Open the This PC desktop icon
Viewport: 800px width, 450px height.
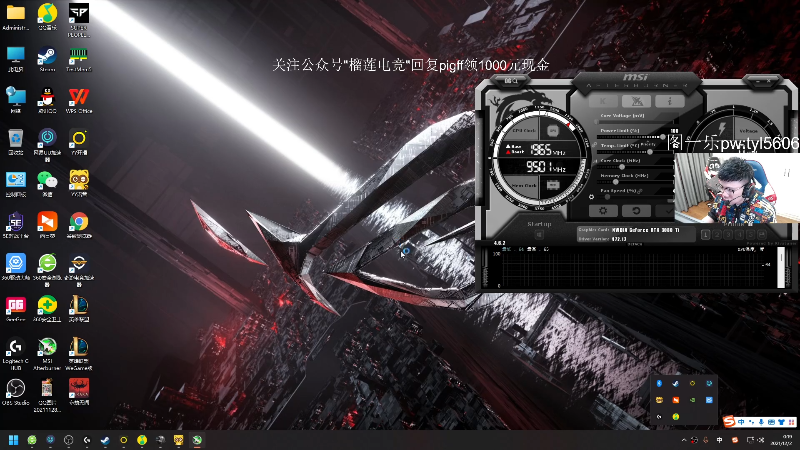click(15, 59)
